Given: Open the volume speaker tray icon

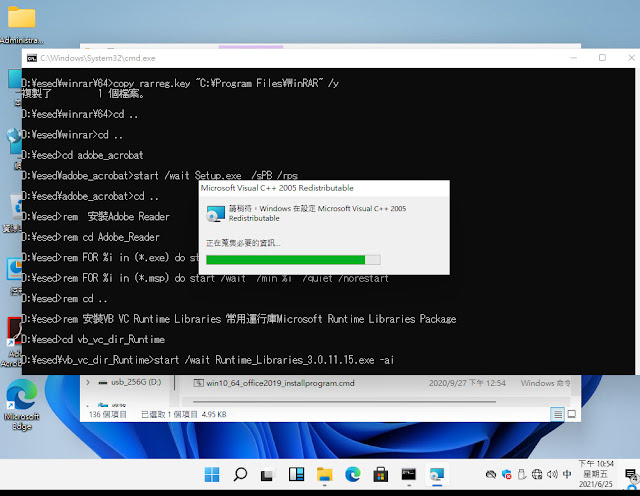Looking at the screenshot, I should pyautogui.click(x=552, y=474).
